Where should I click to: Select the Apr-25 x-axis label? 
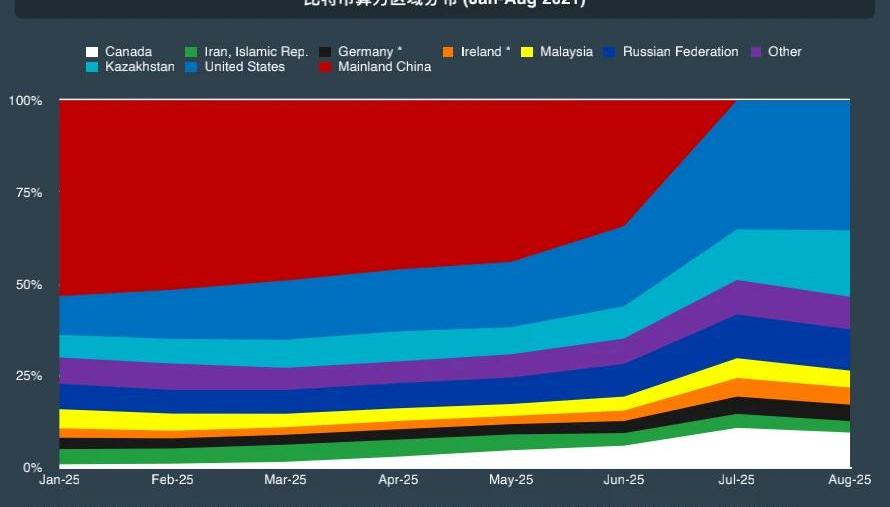pyautogui.click(x=398, y=481)
